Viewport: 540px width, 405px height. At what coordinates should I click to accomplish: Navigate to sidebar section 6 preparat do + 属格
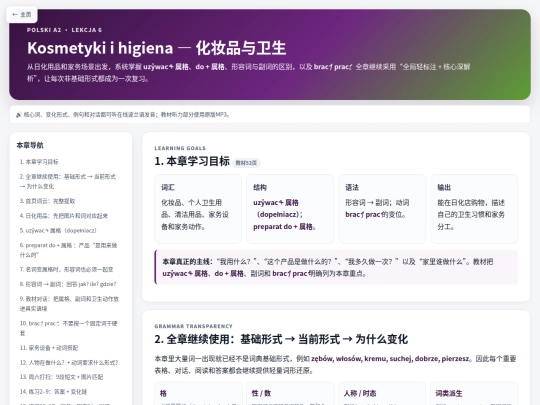click(x=69, y=250)
